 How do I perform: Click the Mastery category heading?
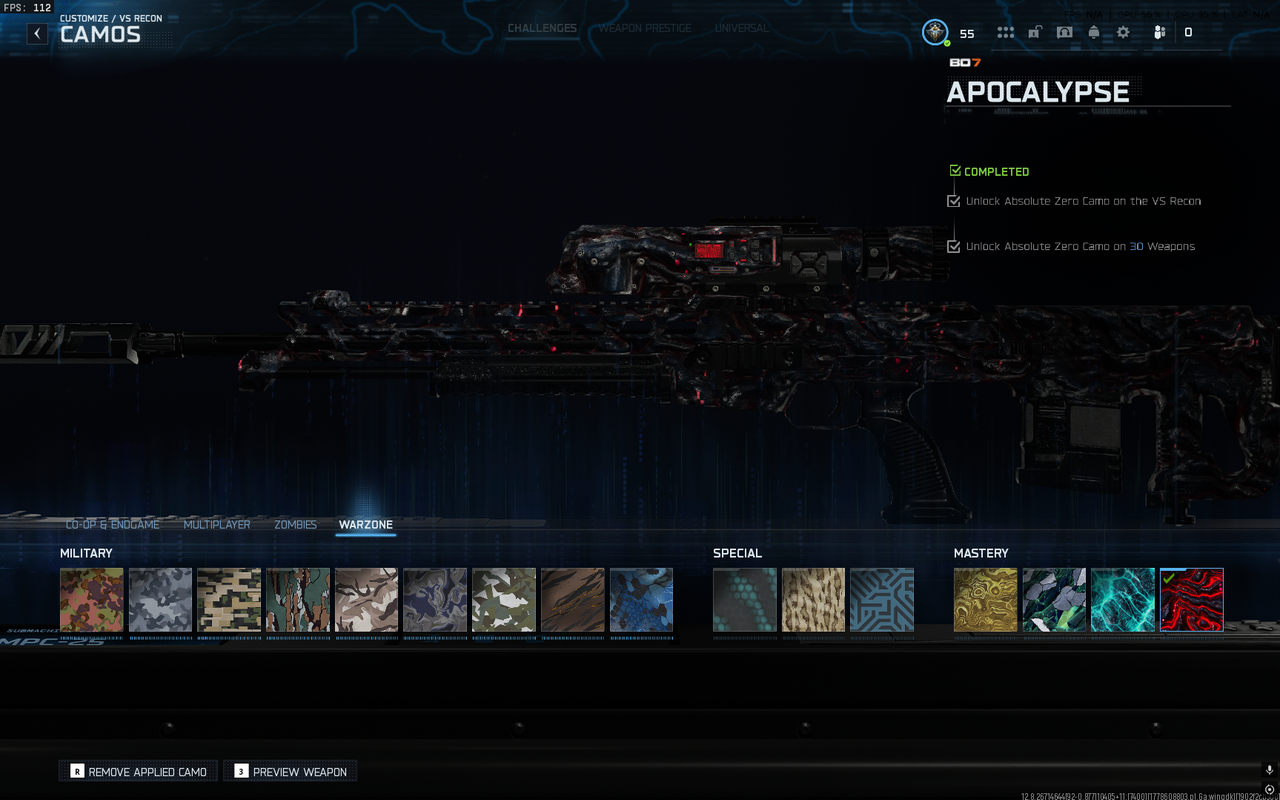(981, 553)
